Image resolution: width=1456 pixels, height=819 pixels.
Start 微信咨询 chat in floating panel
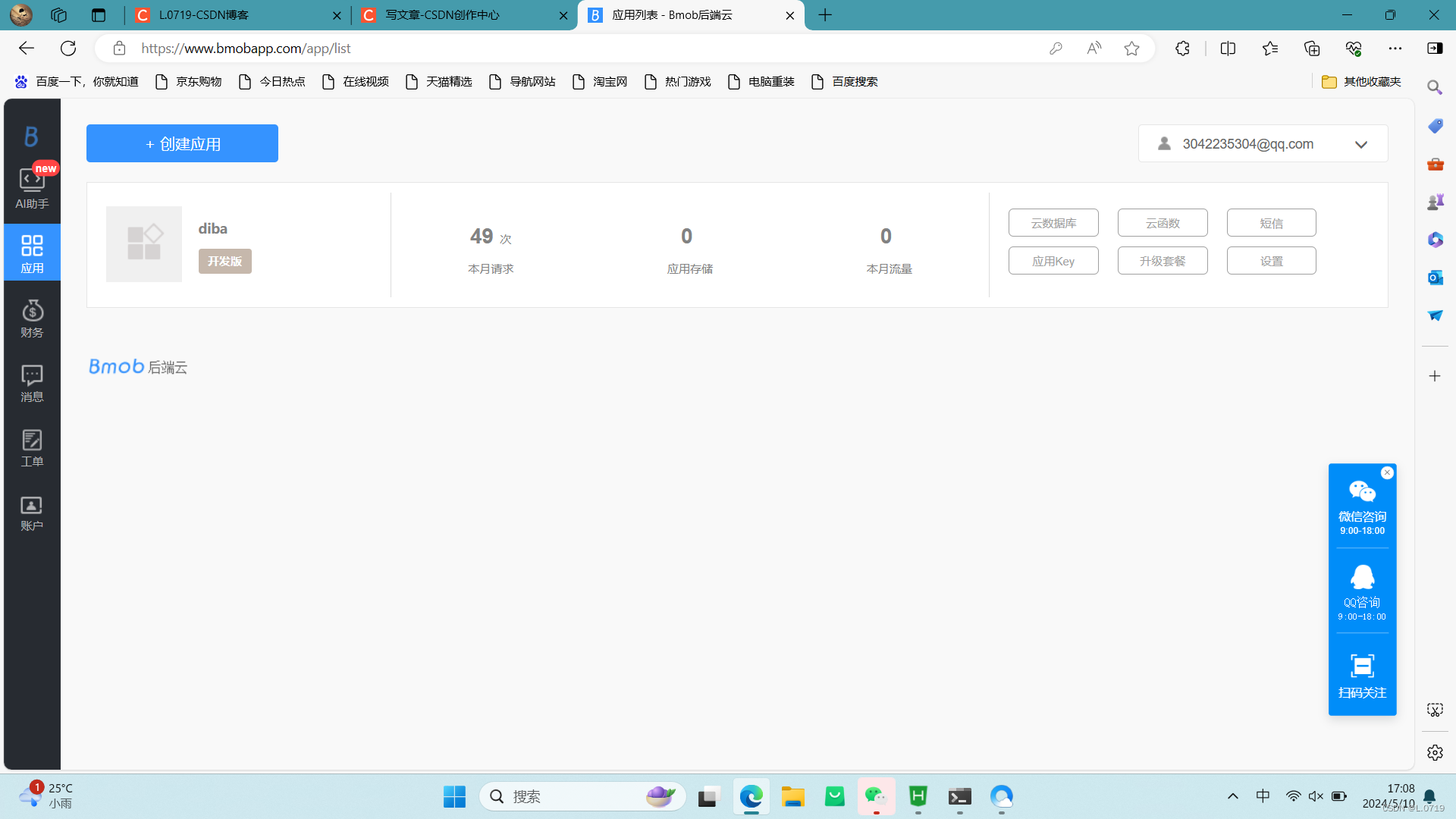point(1362,500)
